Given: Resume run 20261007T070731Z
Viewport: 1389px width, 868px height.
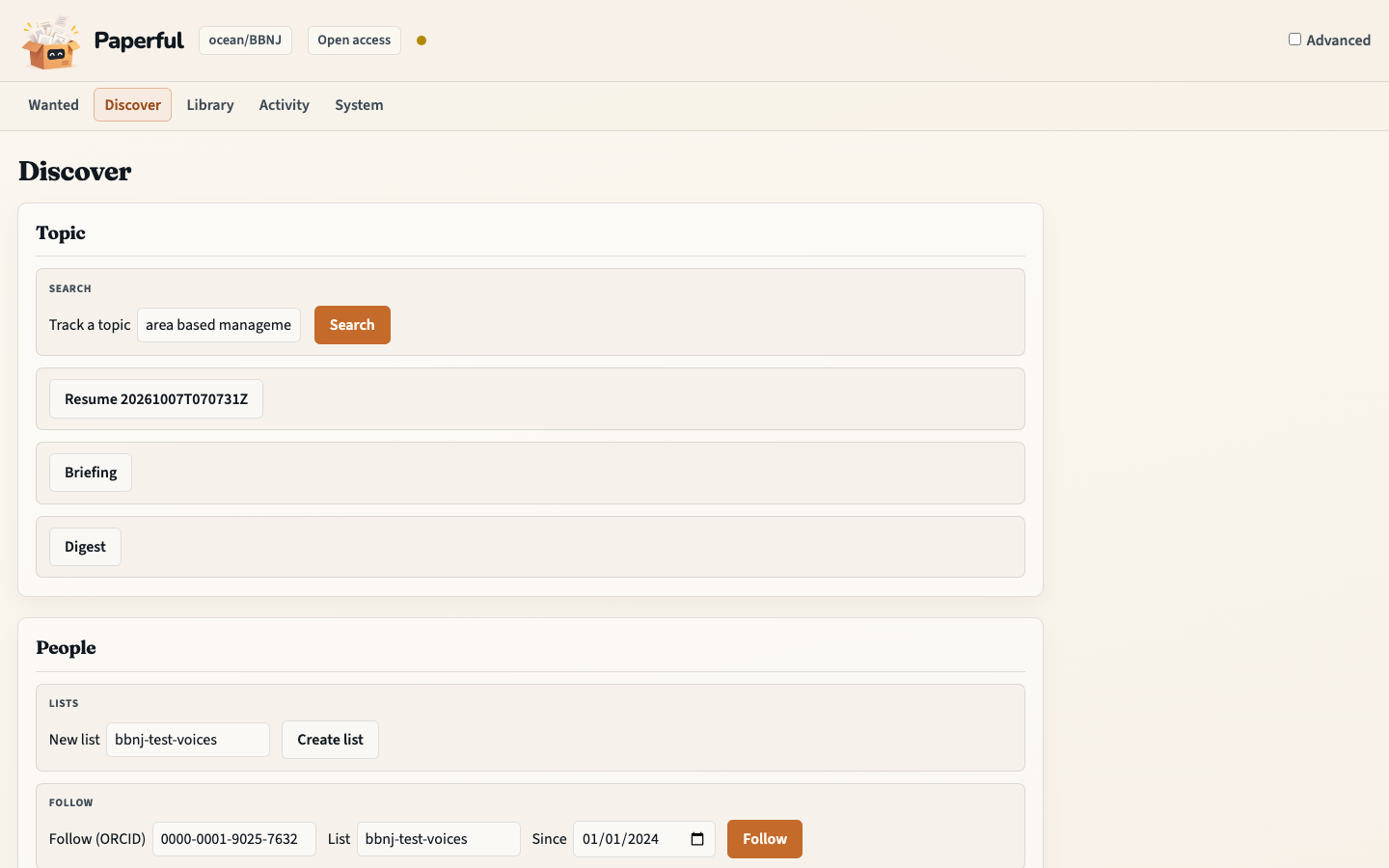Looking at the screenshot, I should (x=156, y=399).
